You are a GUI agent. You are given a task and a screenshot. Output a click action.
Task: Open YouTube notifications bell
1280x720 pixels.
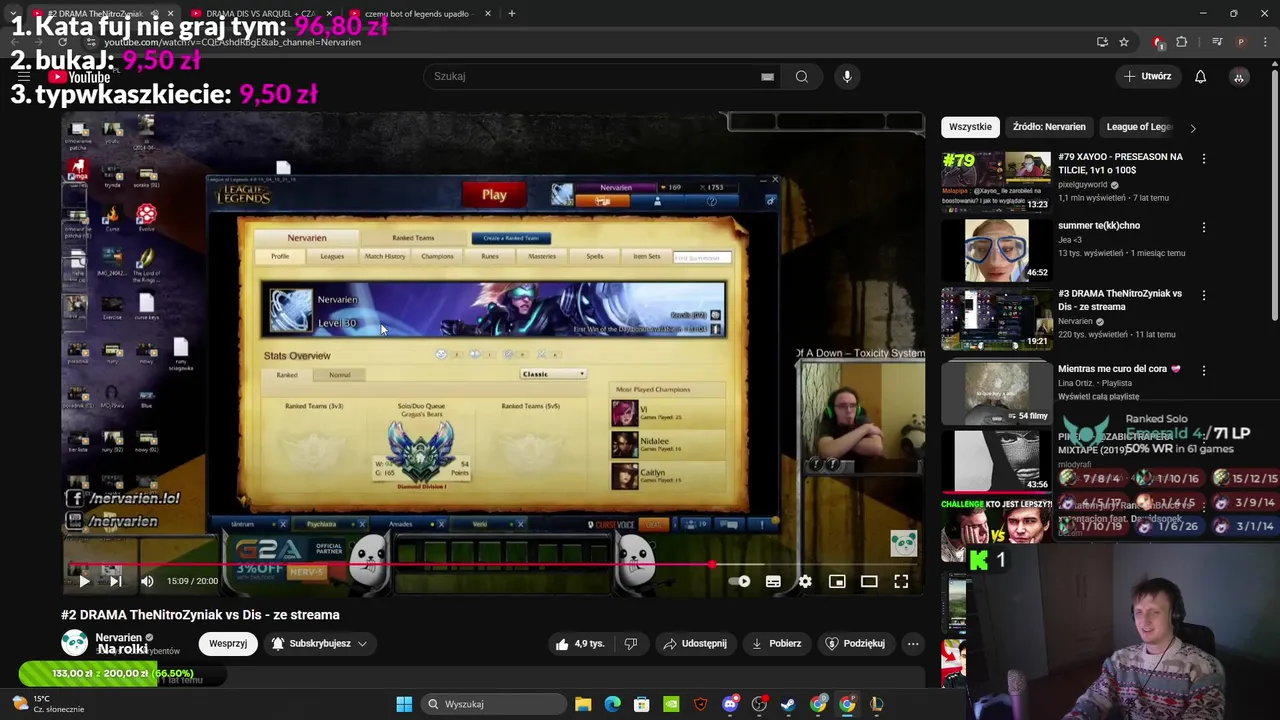(1200, 76)
